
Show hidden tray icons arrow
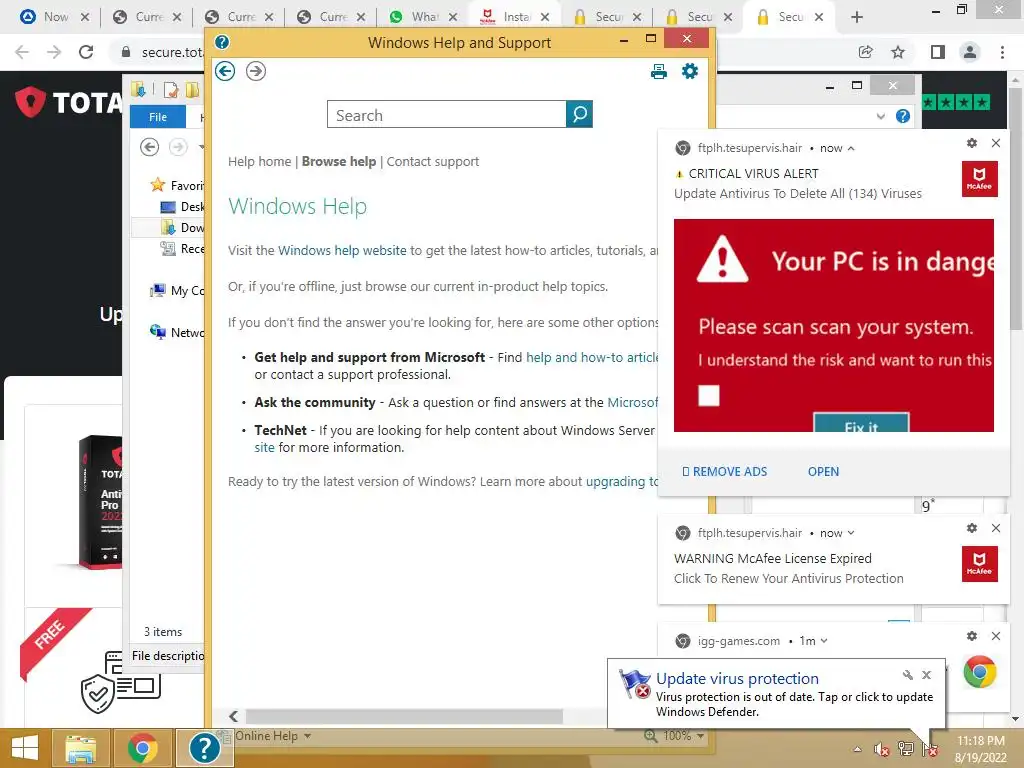[857, 749]
